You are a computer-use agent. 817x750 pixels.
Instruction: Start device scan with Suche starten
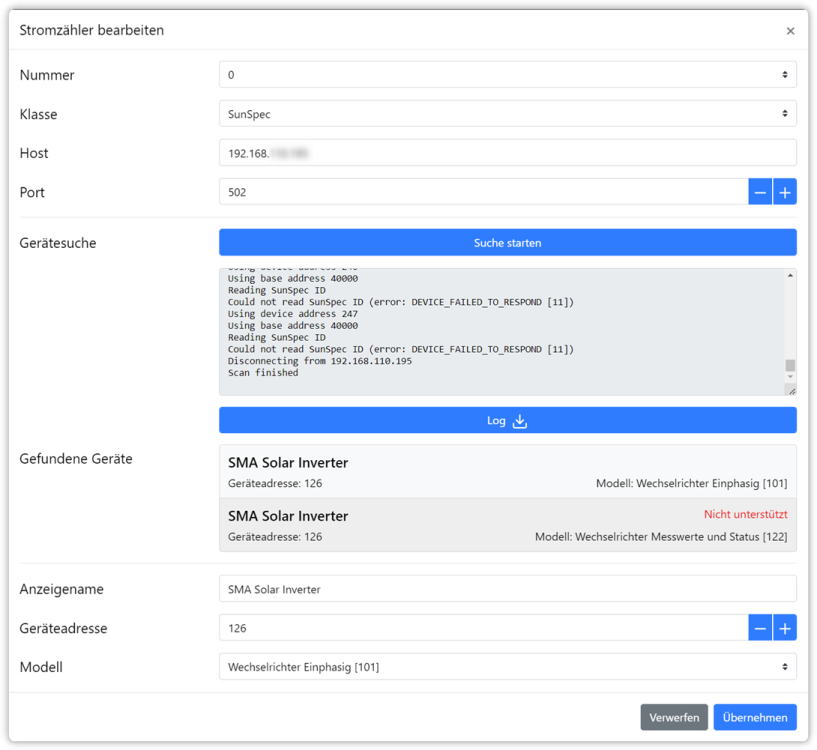pos(507,242)
